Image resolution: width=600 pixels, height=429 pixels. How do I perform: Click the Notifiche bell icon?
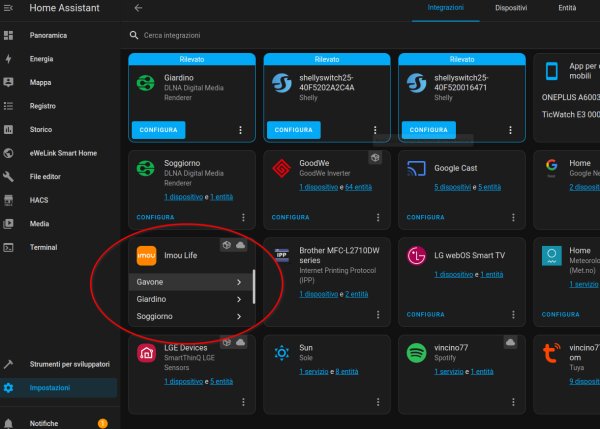pyautogui.click(x=8, y=423)
